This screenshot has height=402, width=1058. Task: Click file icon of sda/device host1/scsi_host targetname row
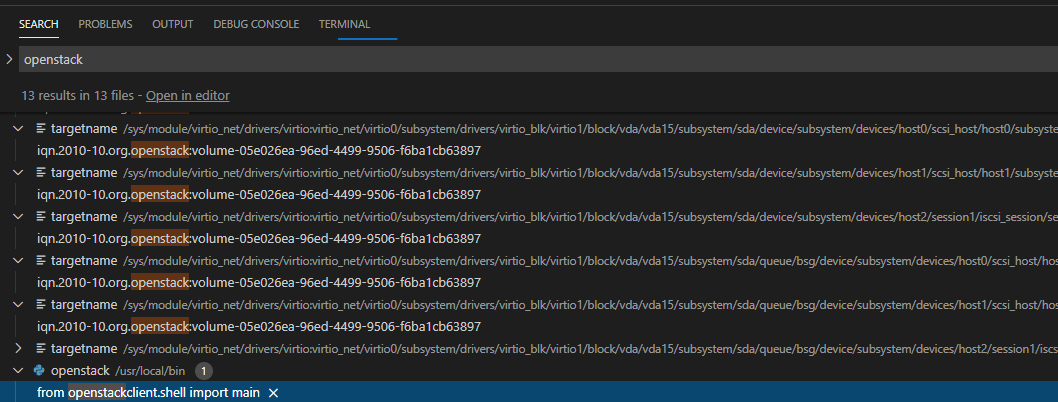pos(40,173)
